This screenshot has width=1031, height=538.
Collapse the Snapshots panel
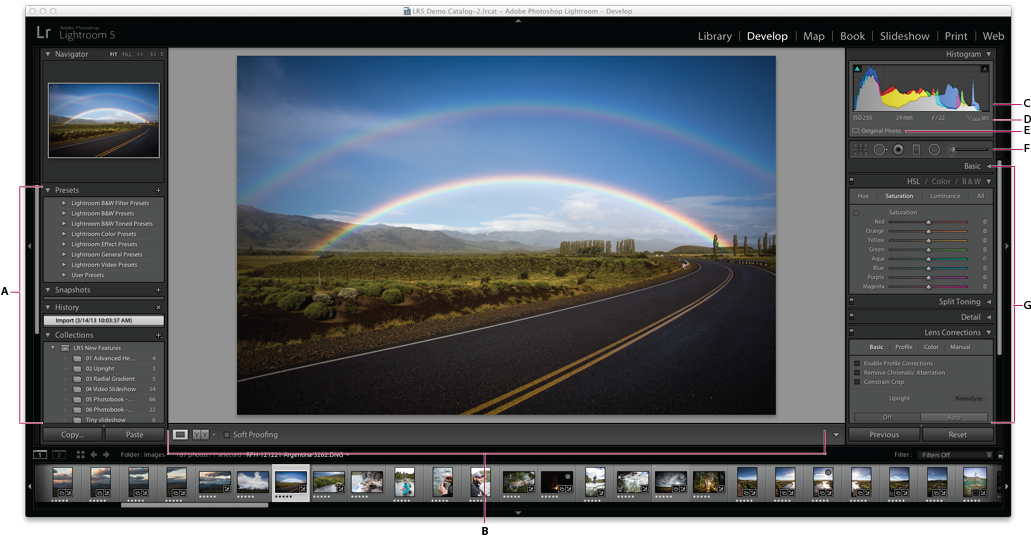coord(48,290)
